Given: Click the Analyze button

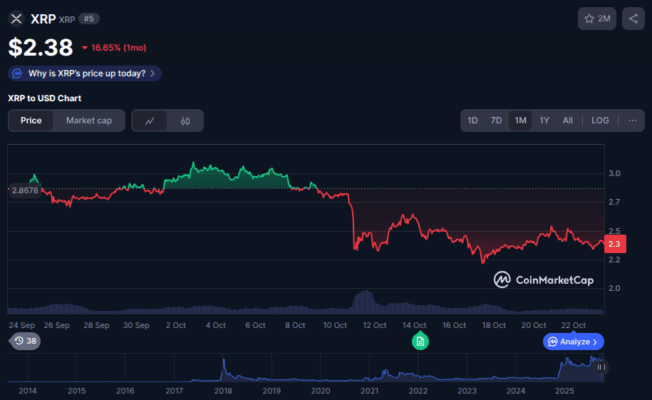Looking at the screenshot, I should 573,342.
